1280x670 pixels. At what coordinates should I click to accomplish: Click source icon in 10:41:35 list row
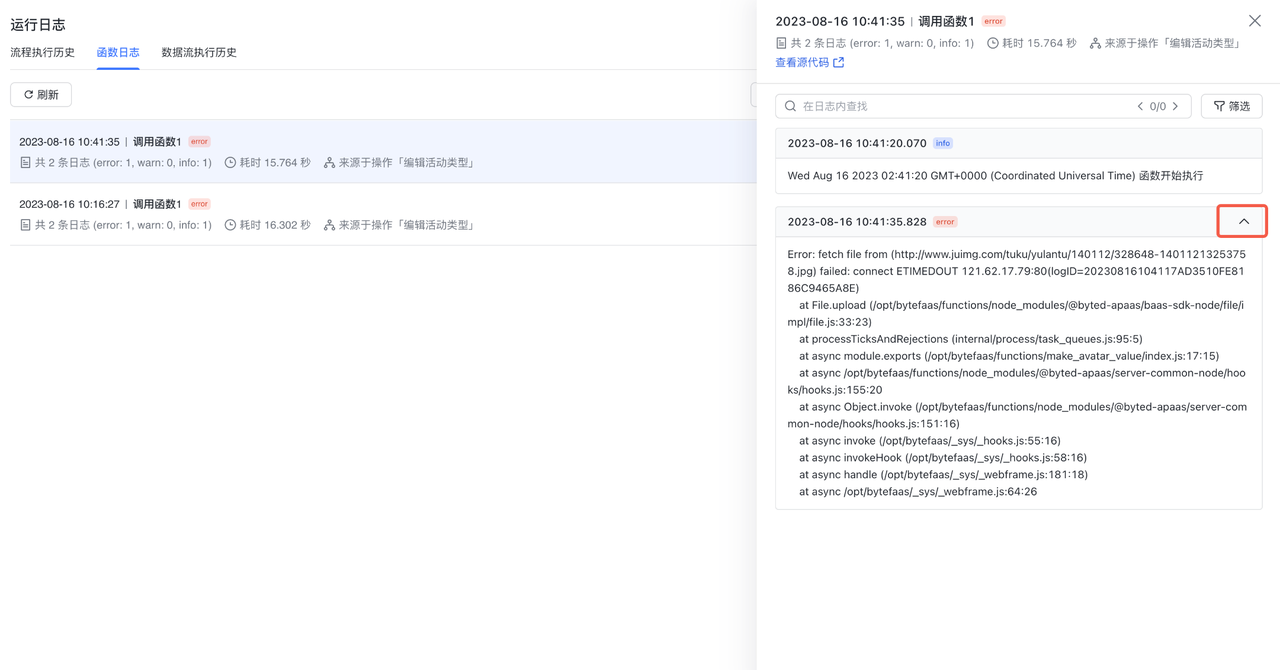329,162
